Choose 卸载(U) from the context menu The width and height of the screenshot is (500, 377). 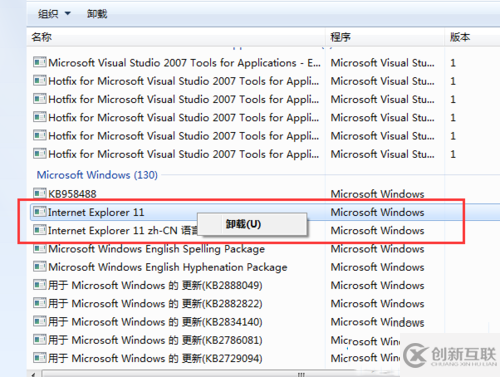coord(252,224)
